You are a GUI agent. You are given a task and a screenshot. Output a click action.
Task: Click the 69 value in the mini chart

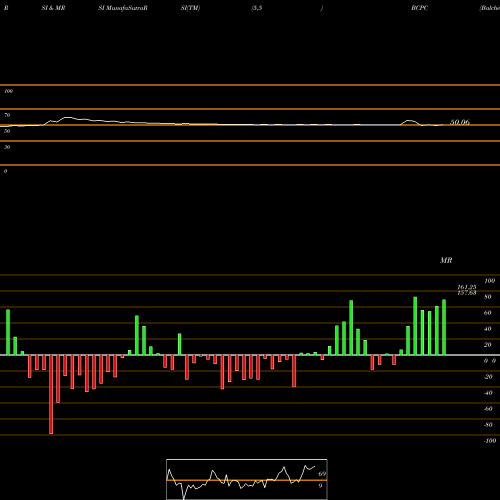point(322,474)
